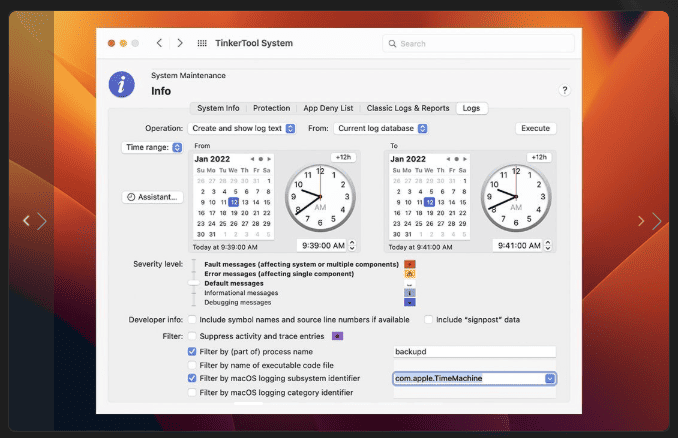Click the Search field
This screenshot has width=678, height=438.
point(478,44)
